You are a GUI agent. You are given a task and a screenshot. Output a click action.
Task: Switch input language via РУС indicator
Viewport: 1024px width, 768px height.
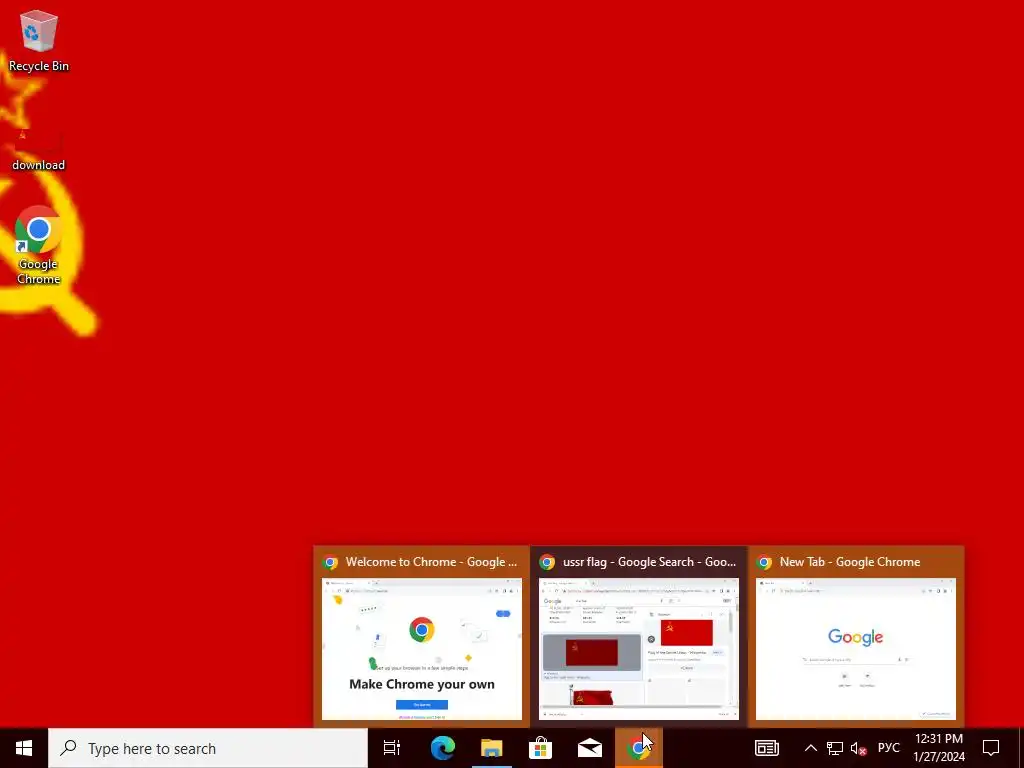(889, 748)
